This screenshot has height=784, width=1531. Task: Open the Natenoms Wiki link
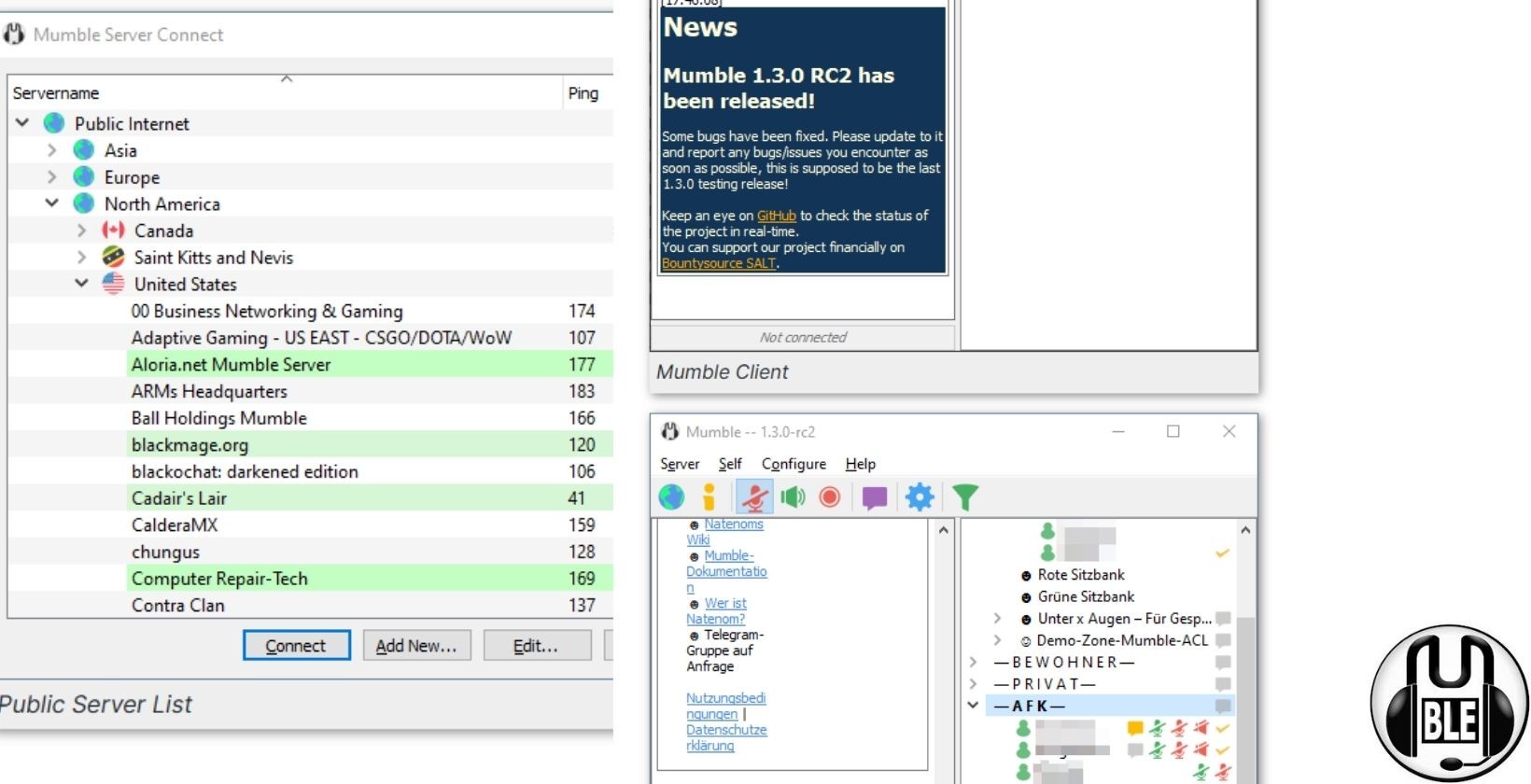[724, 532]
